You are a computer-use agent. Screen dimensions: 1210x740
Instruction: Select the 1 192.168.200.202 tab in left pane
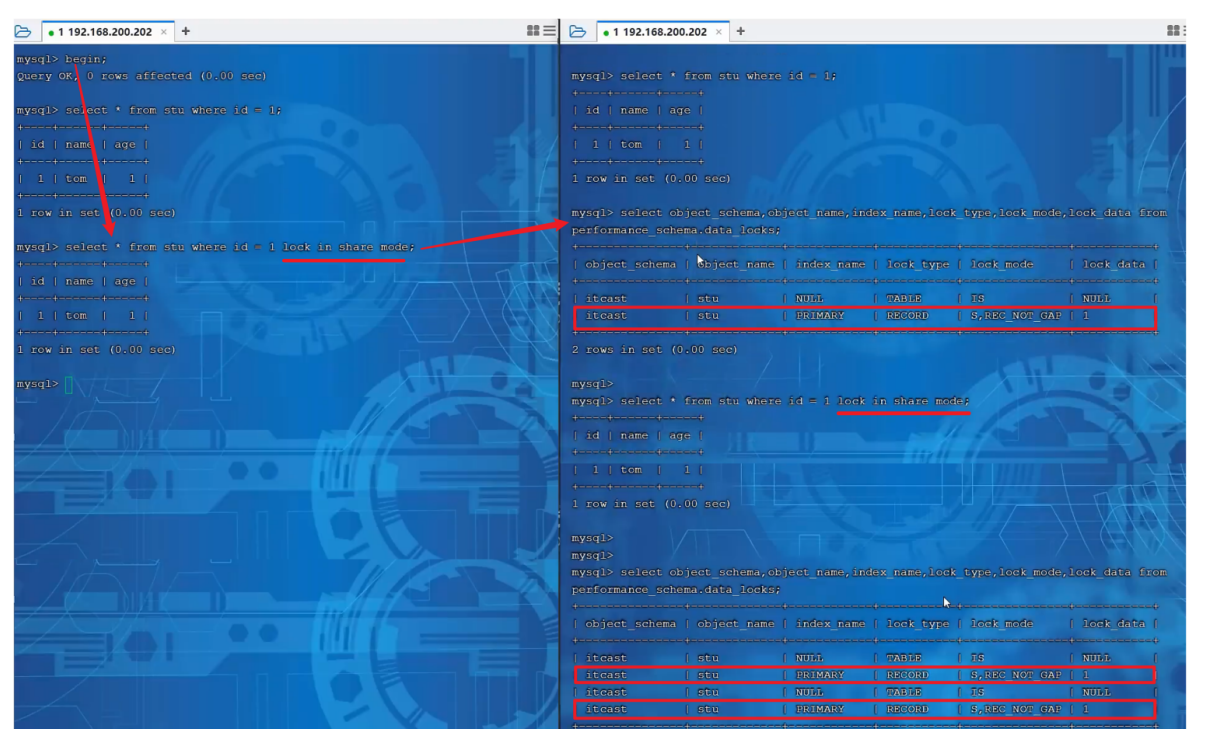coord(107,31)
